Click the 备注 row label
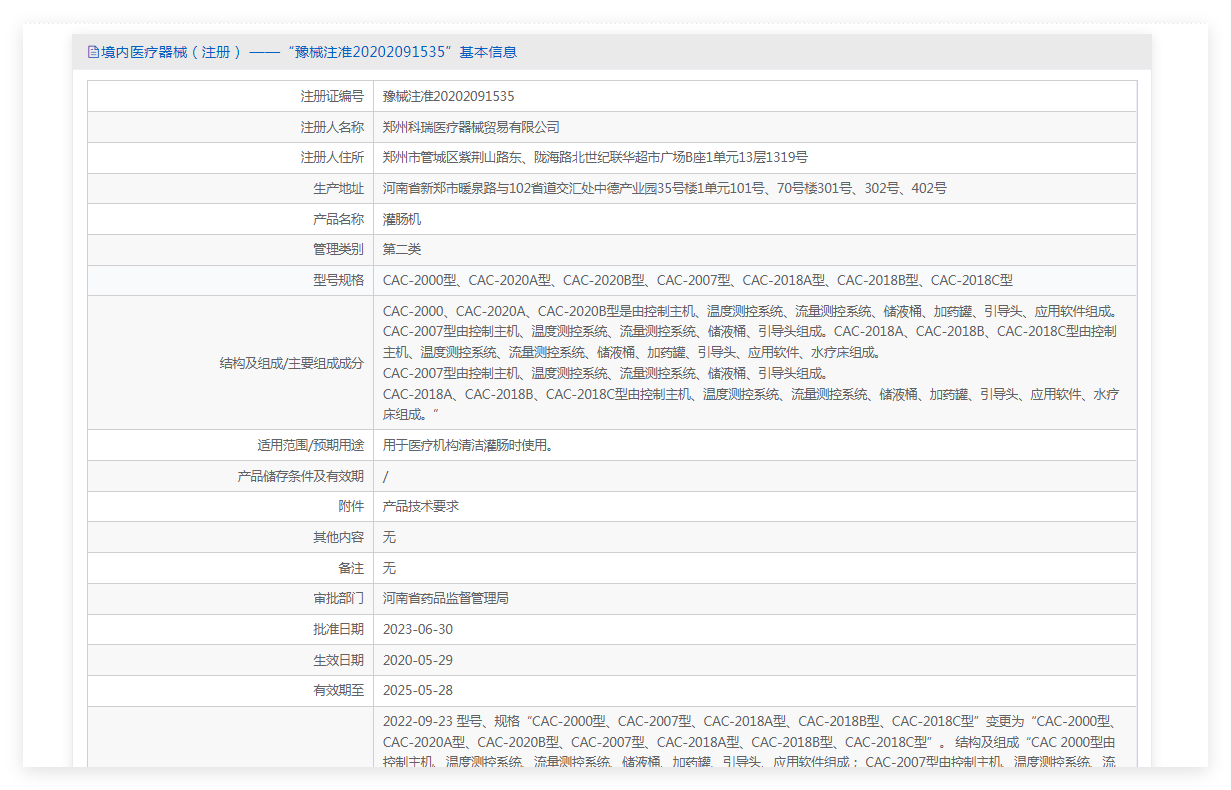Viewport: 1231px width, 790px height. [351, 568]
